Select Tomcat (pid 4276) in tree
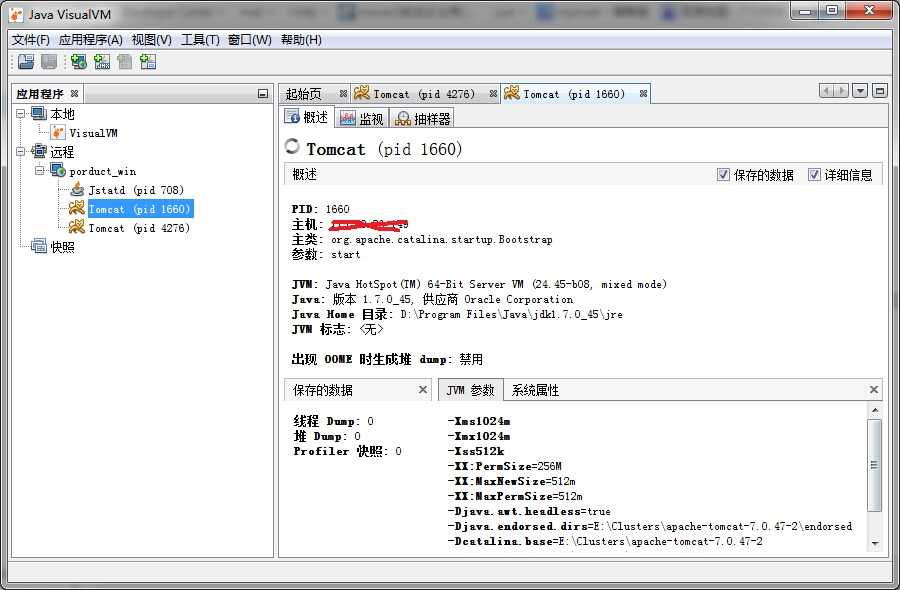This screenshot has width=900, height=590. click(139, 228)
